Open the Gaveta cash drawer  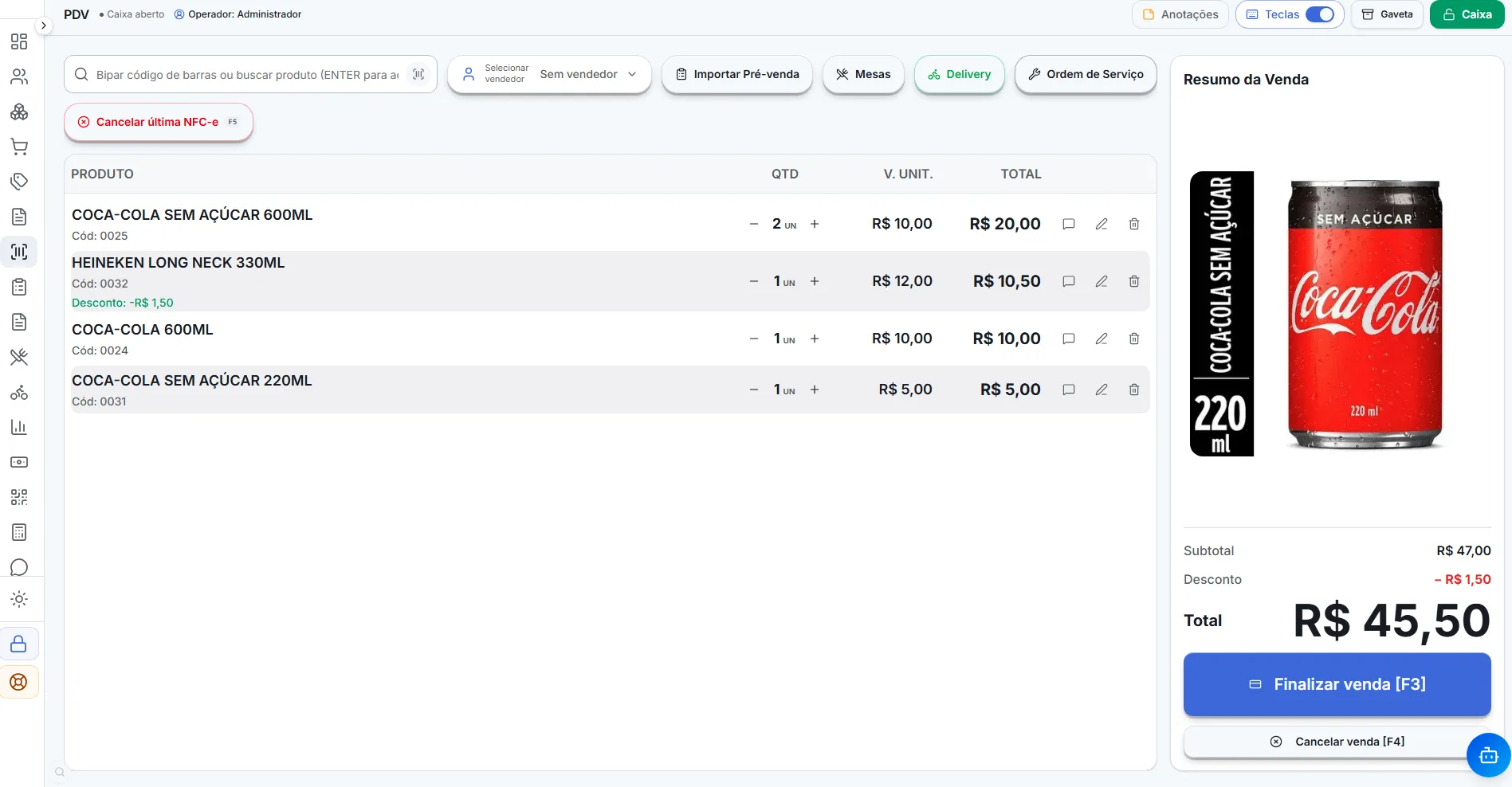point(1387,14)
